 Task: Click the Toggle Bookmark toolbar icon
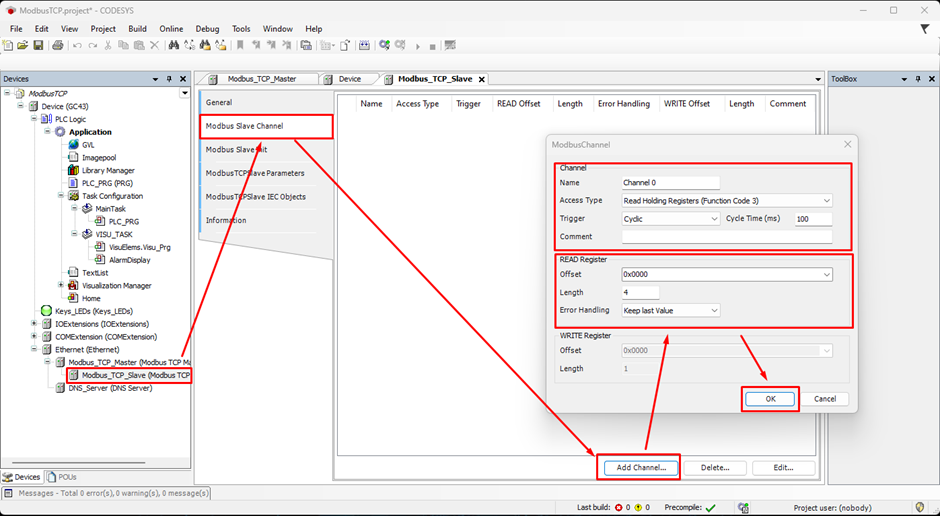[240, 46]
